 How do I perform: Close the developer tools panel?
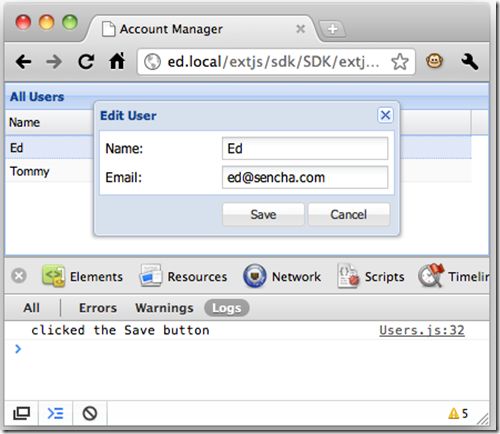click(x=19, y=276)
